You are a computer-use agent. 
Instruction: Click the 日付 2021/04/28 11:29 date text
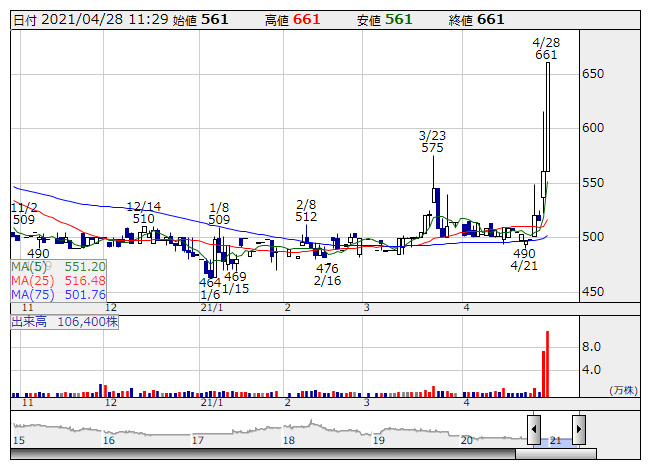point(91,20)
